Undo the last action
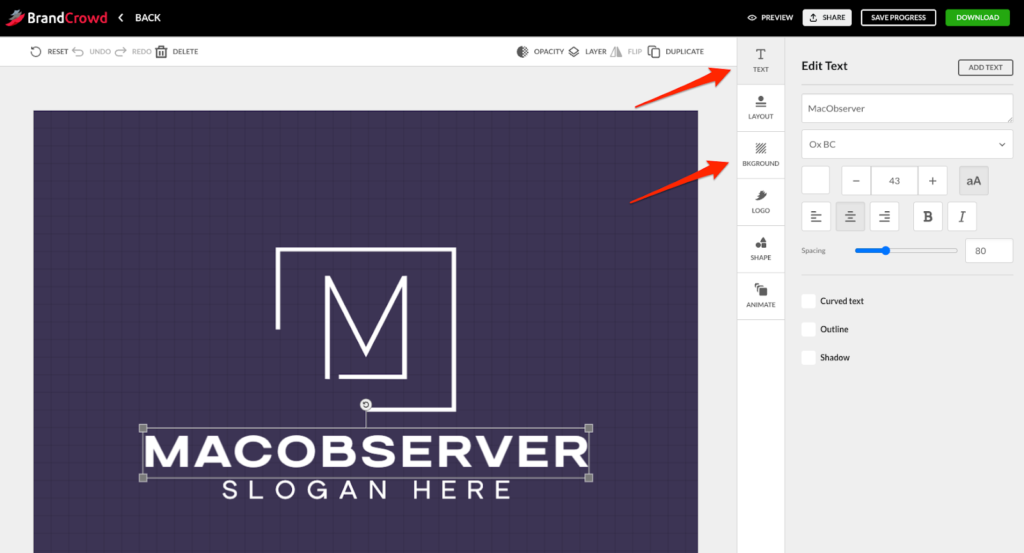Viewport: 1024px width, 553px height. [x=91, y=52]
